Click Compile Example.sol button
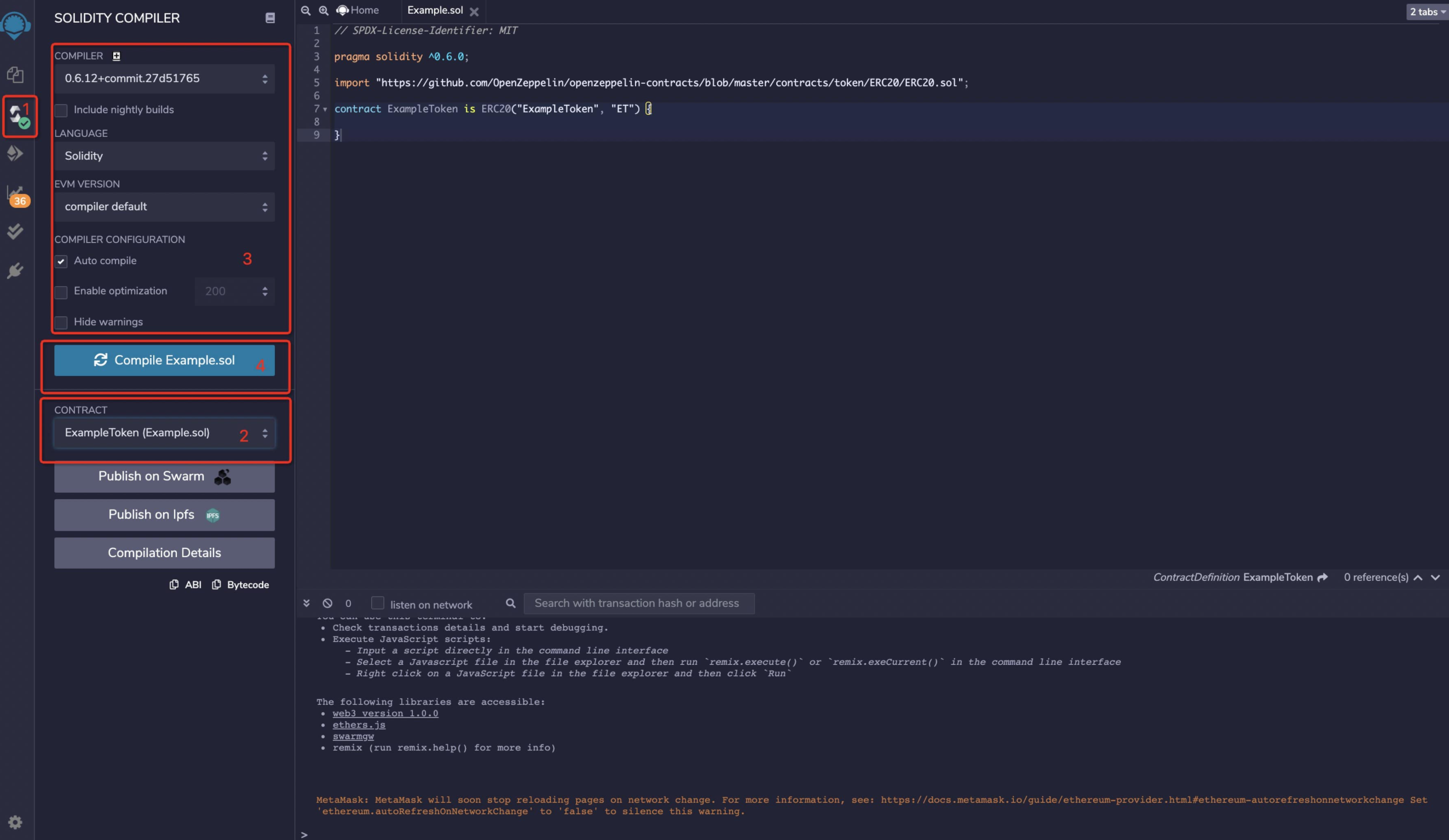This screenshot has width=1449, height=840. click(164, 361)
